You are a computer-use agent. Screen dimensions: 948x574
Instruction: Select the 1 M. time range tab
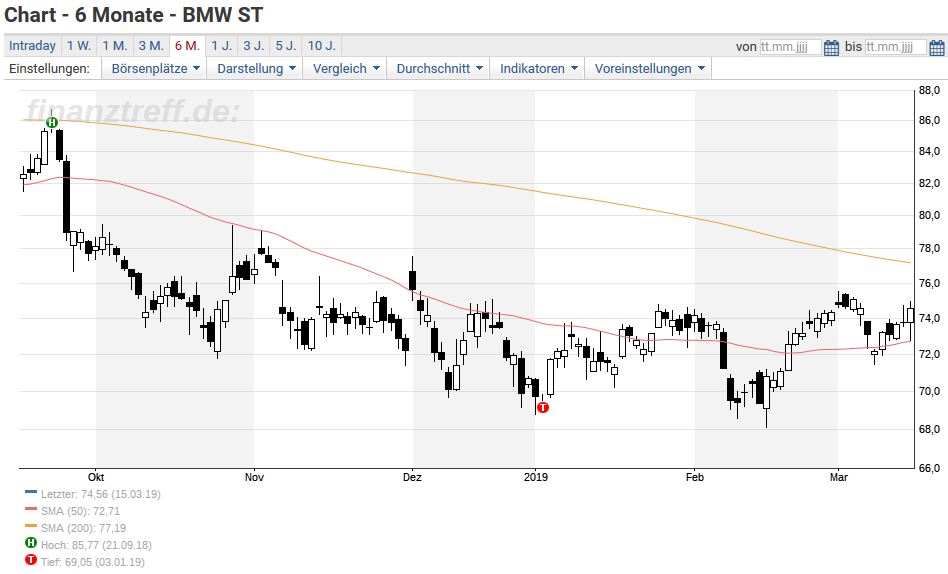pyautogui.click(x=114, y=46)
